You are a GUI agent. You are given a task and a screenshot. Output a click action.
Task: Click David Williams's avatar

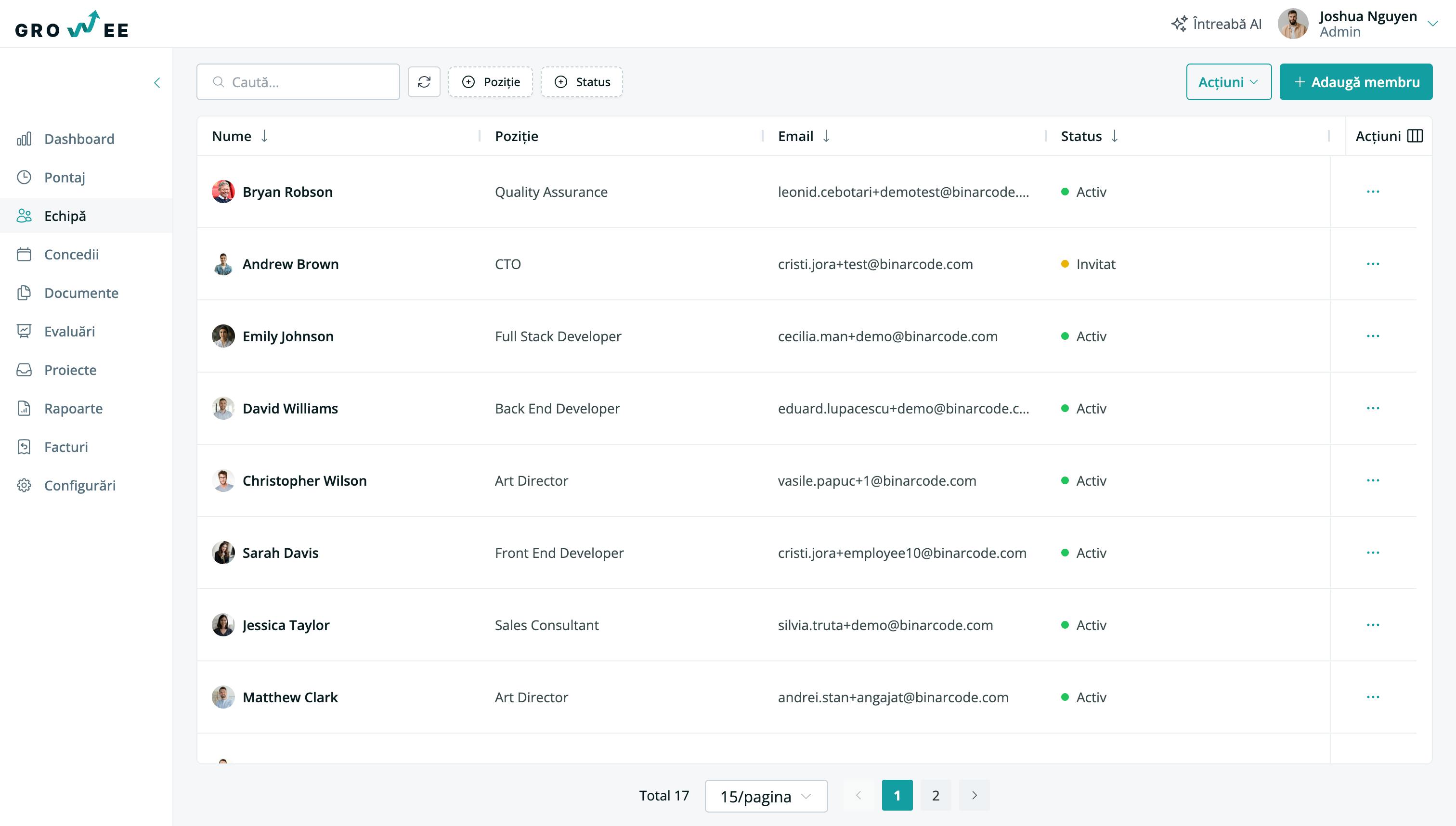click(223, 408)
